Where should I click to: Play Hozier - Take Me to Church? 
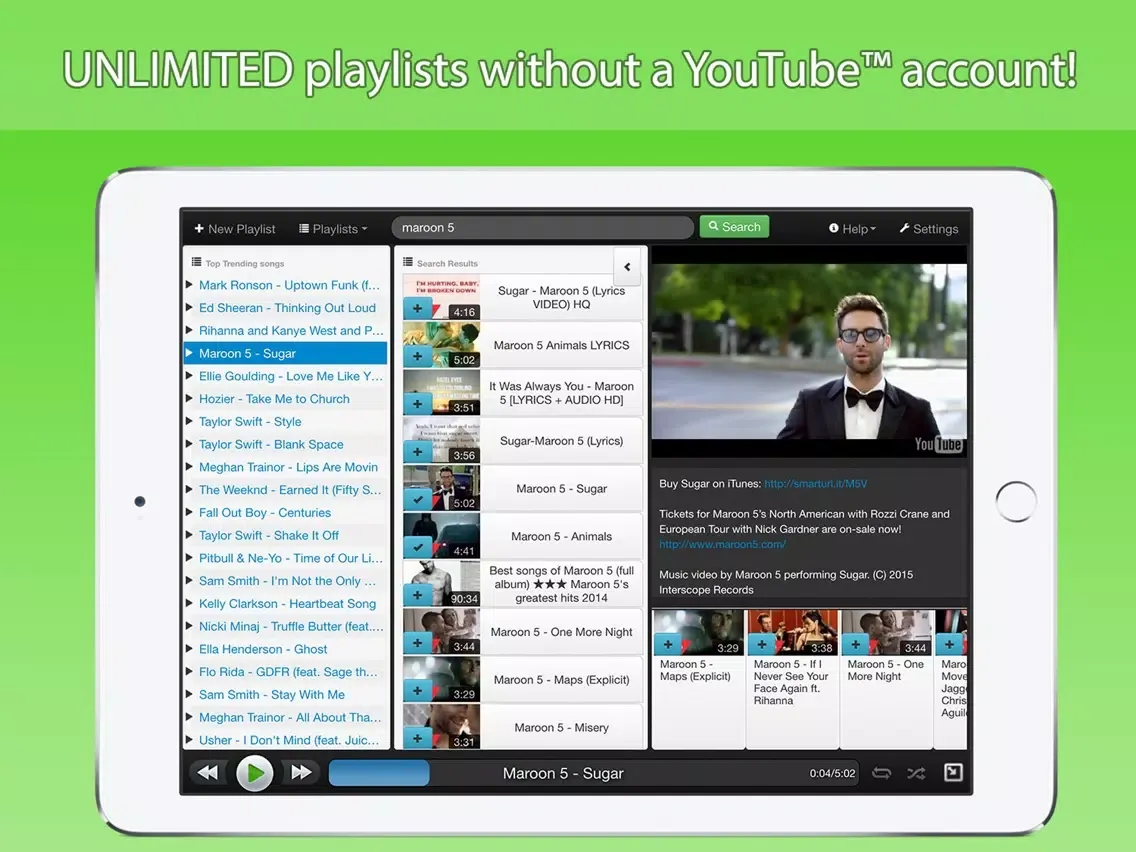[285, 398]
